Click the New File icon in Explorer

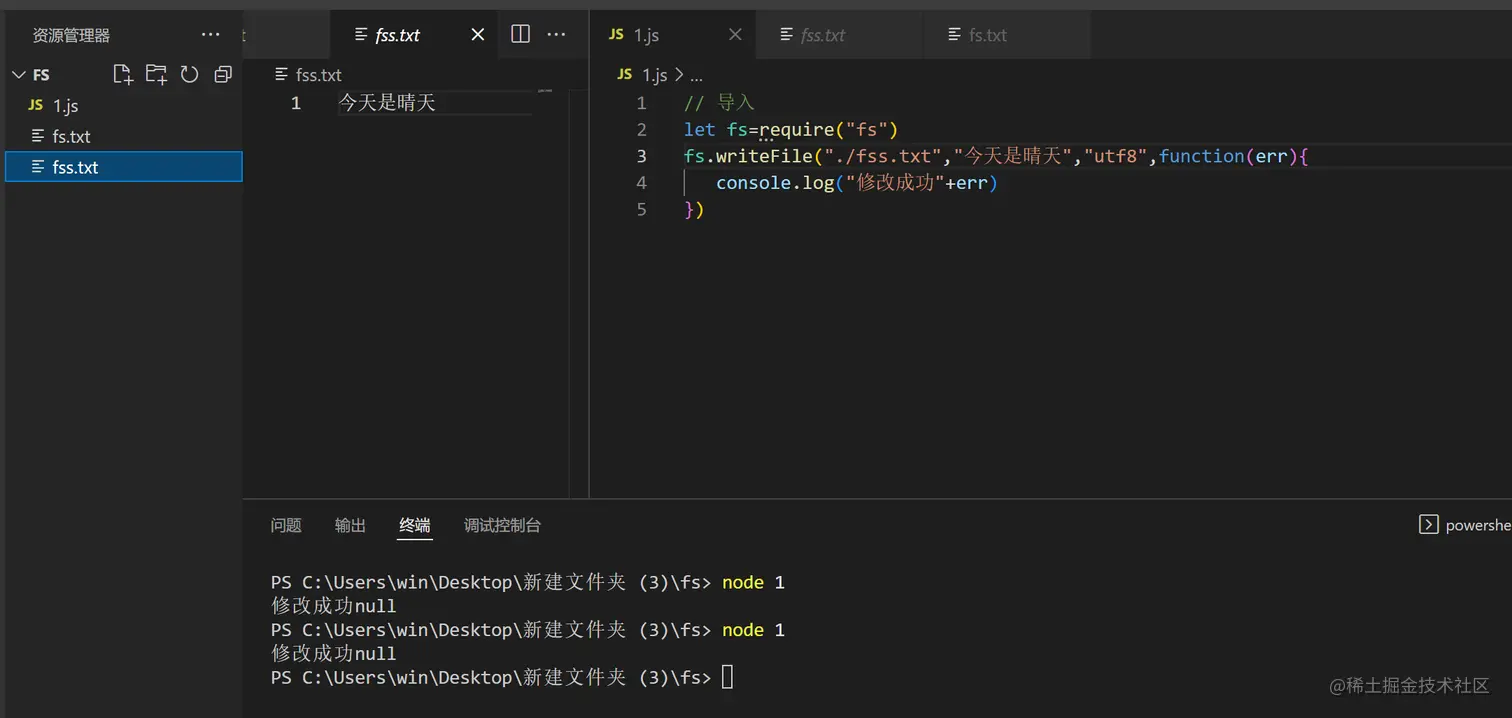click(x=122, y=74)
